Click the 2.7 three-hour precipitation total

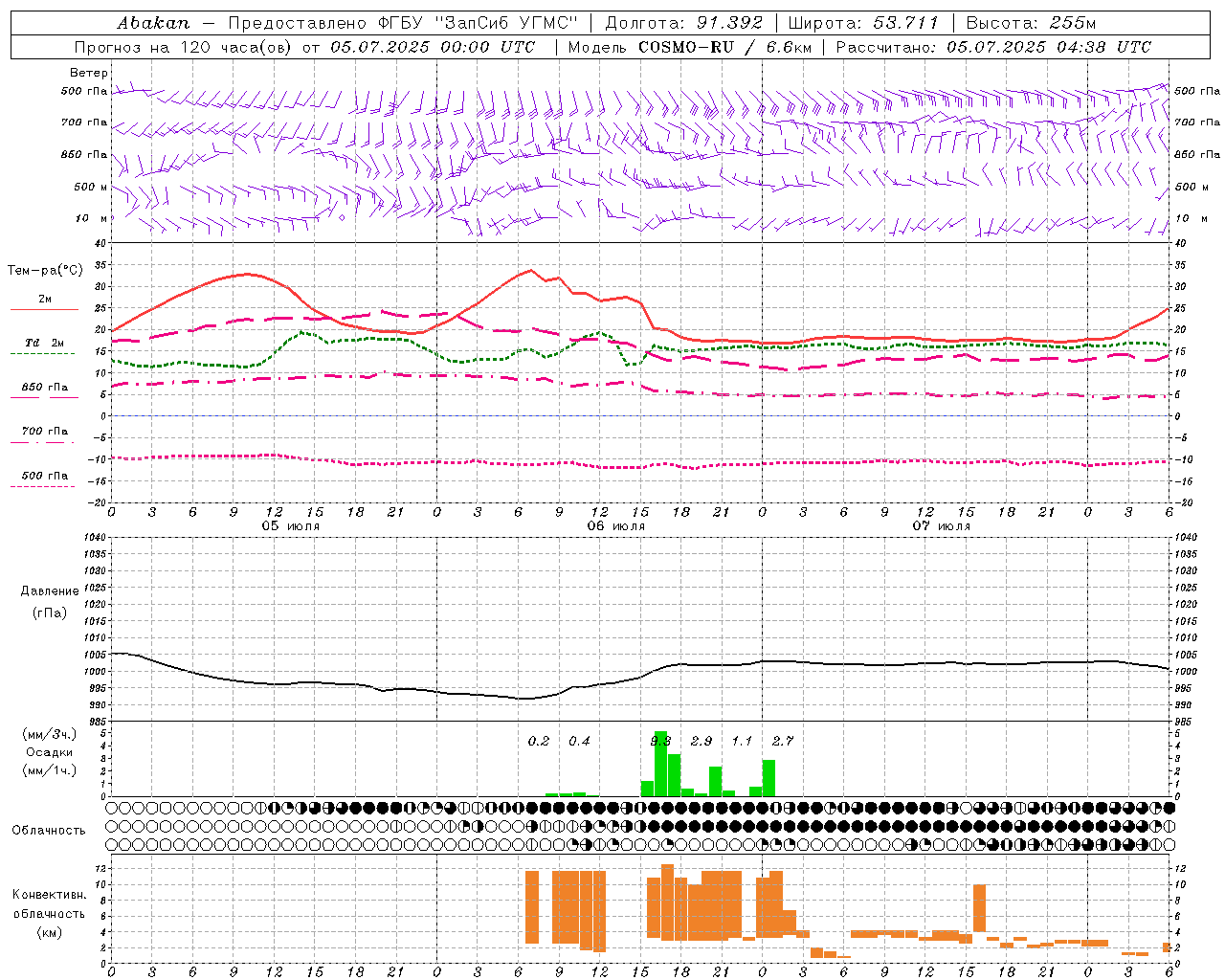click(x=783, y=741)
